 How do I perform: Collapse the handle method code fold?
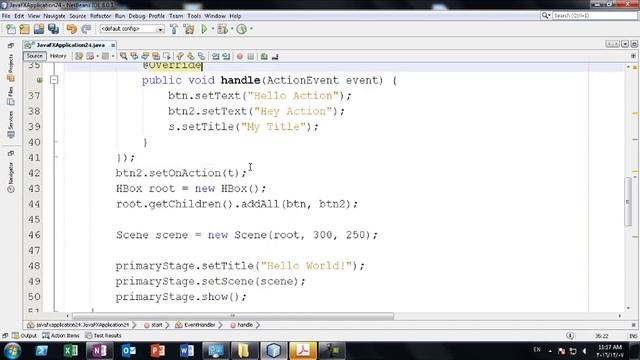[54, 80]
